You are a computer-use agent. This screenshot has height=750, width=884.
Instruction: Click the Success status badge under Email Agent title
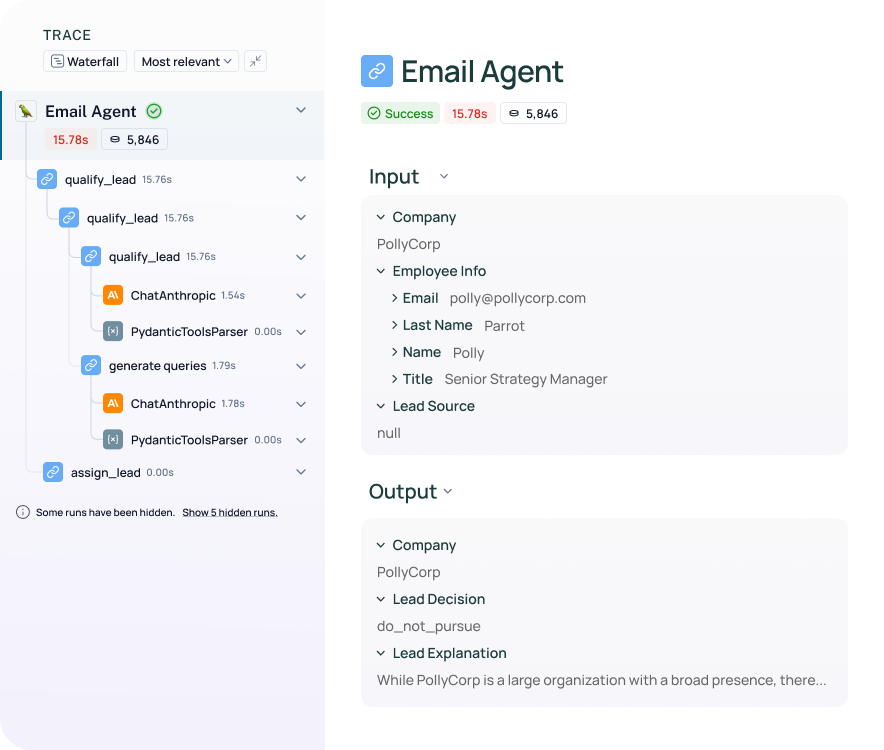tap(400, 113)
